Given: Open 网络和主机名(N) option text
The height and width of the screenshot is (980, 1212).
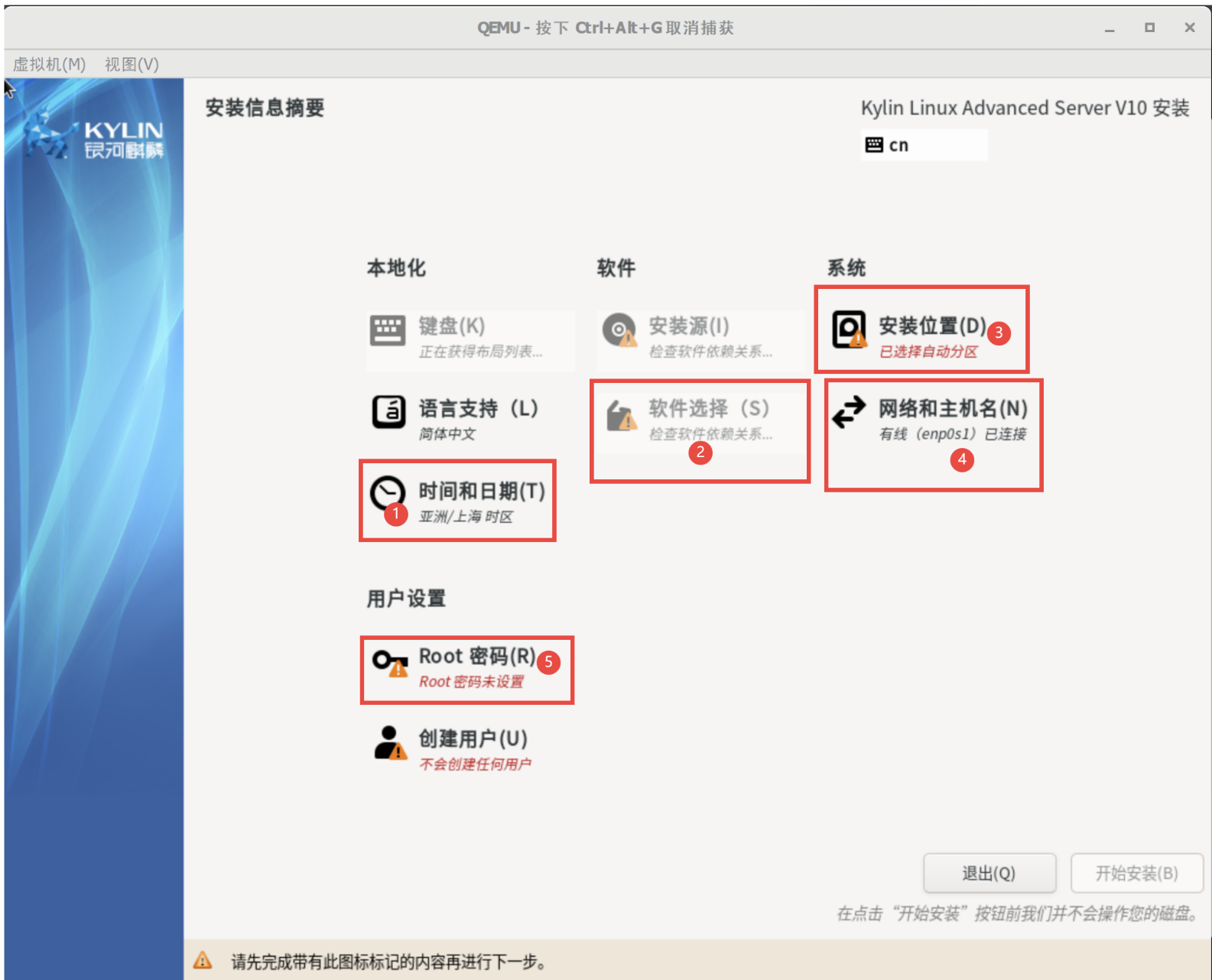Looking at the screenshot, I should tap(953, 408).
